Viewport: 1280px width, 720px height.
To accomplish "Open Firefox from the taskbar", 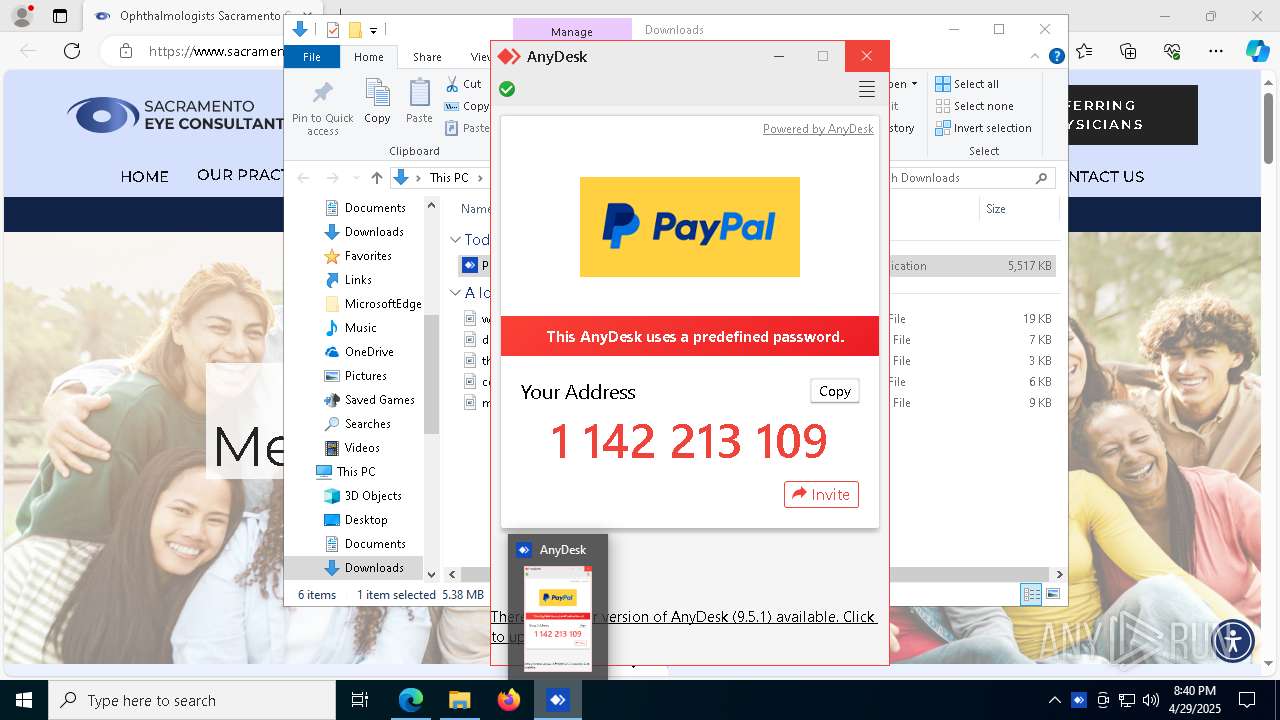I will click(x=509, y=701).
